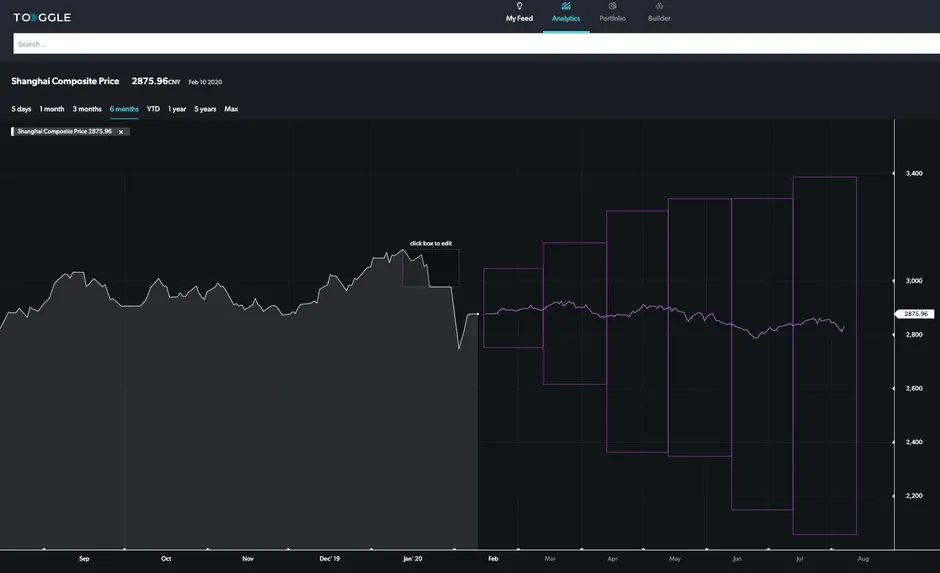940x573 pixels.
Task: Click the Aug axis label
Action: tap(863, 559)
